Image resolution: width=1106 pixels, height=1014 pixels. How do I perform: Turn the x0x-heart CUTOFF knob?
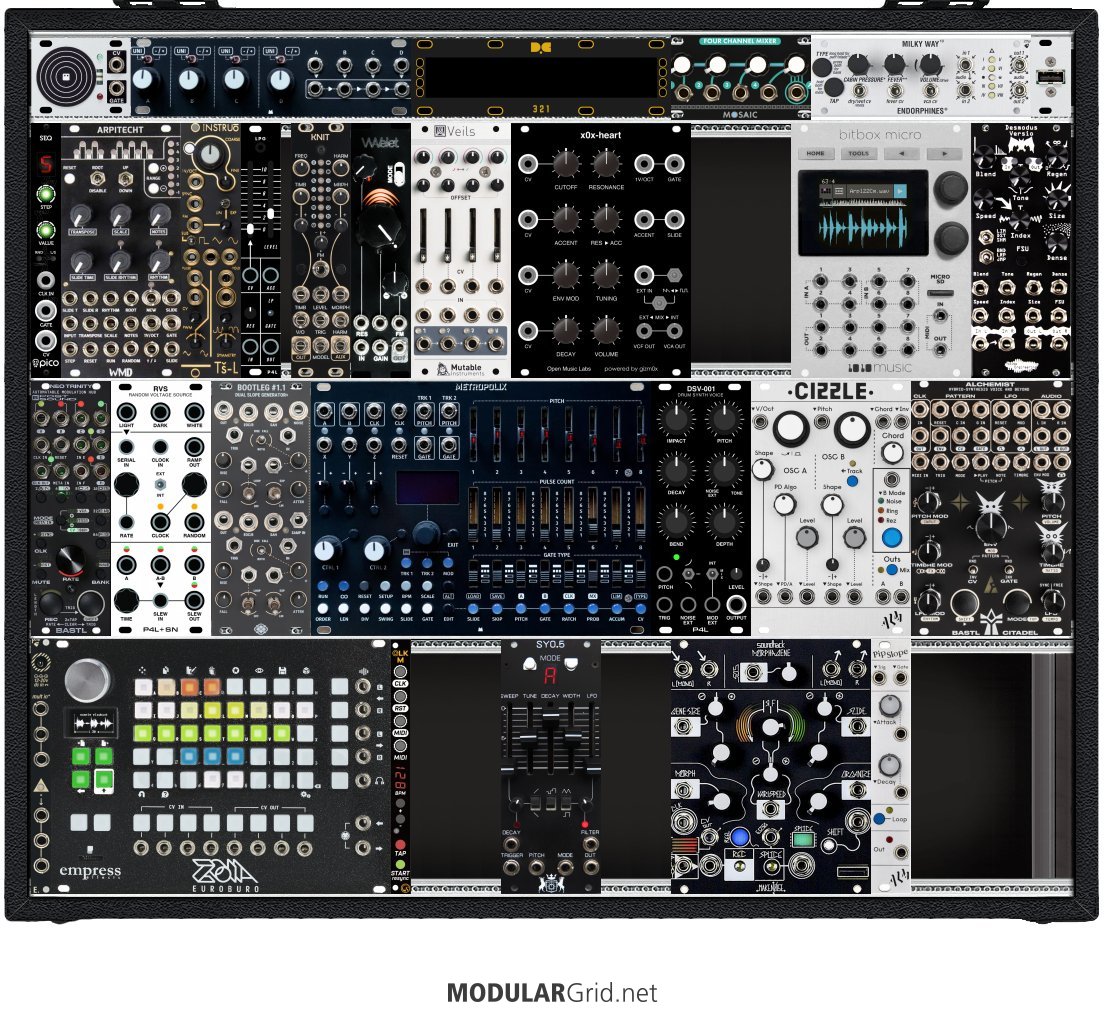565,164
